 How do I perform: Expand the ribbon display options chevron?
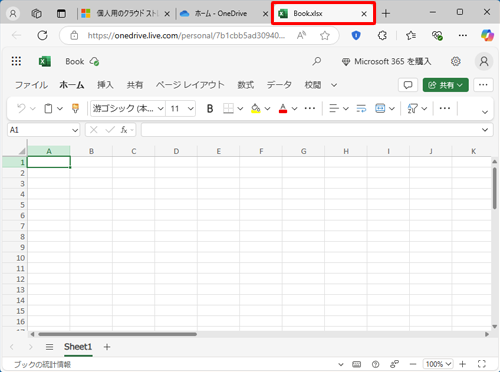pyautogui.click(x=485, y=112)
